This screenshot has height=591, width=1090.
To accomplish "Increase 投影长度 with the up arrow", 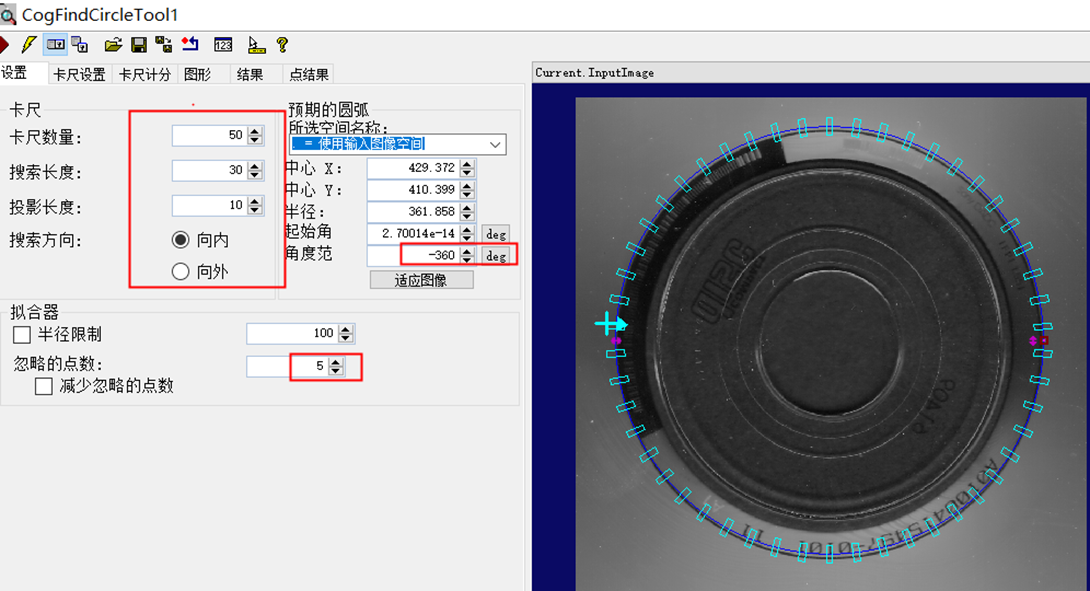I will pyautogui.click(x=255, y=201).
